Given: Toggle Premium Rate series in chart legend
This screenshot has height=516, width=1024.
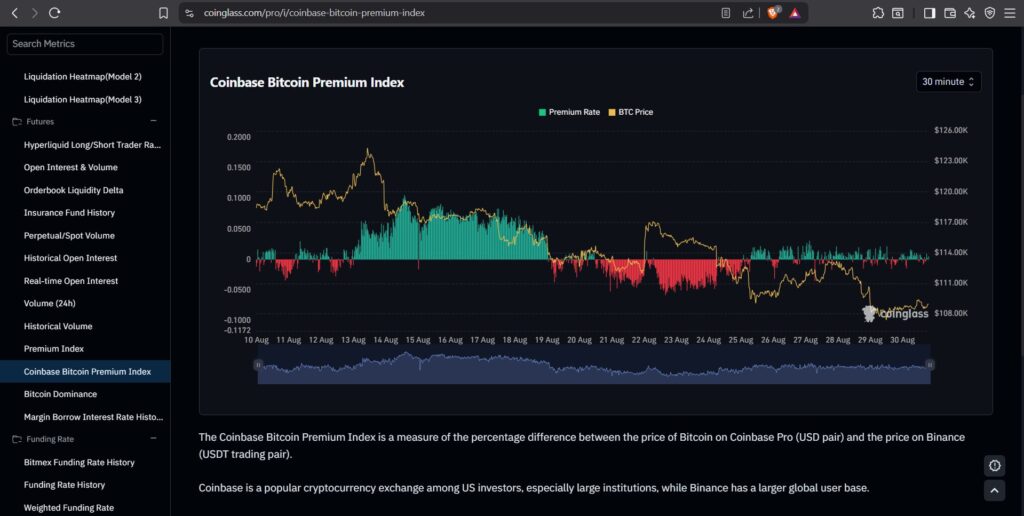Looking at the screenshot, I should click(569, 112).
